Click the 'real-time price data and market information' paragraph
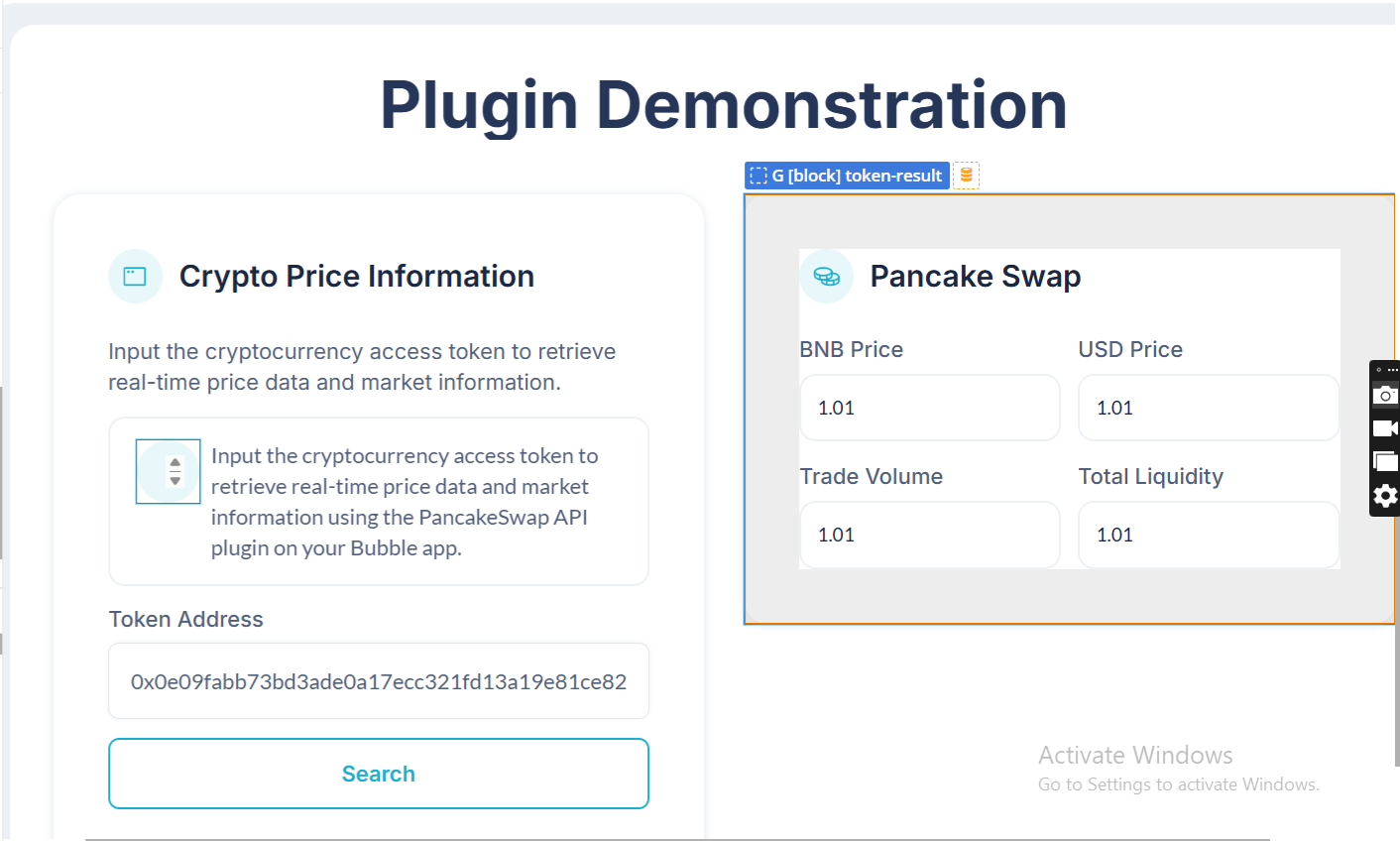The height and width of the screenshot is (841, 1400). click(x=362, y=367)
